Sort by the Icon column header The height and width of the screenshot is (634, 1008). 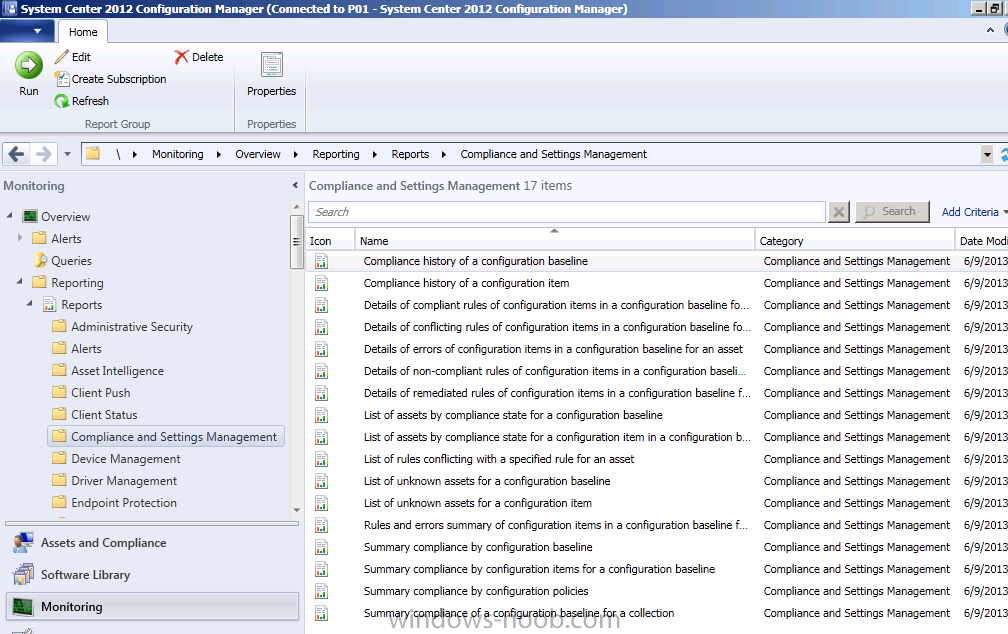point(330,240)
